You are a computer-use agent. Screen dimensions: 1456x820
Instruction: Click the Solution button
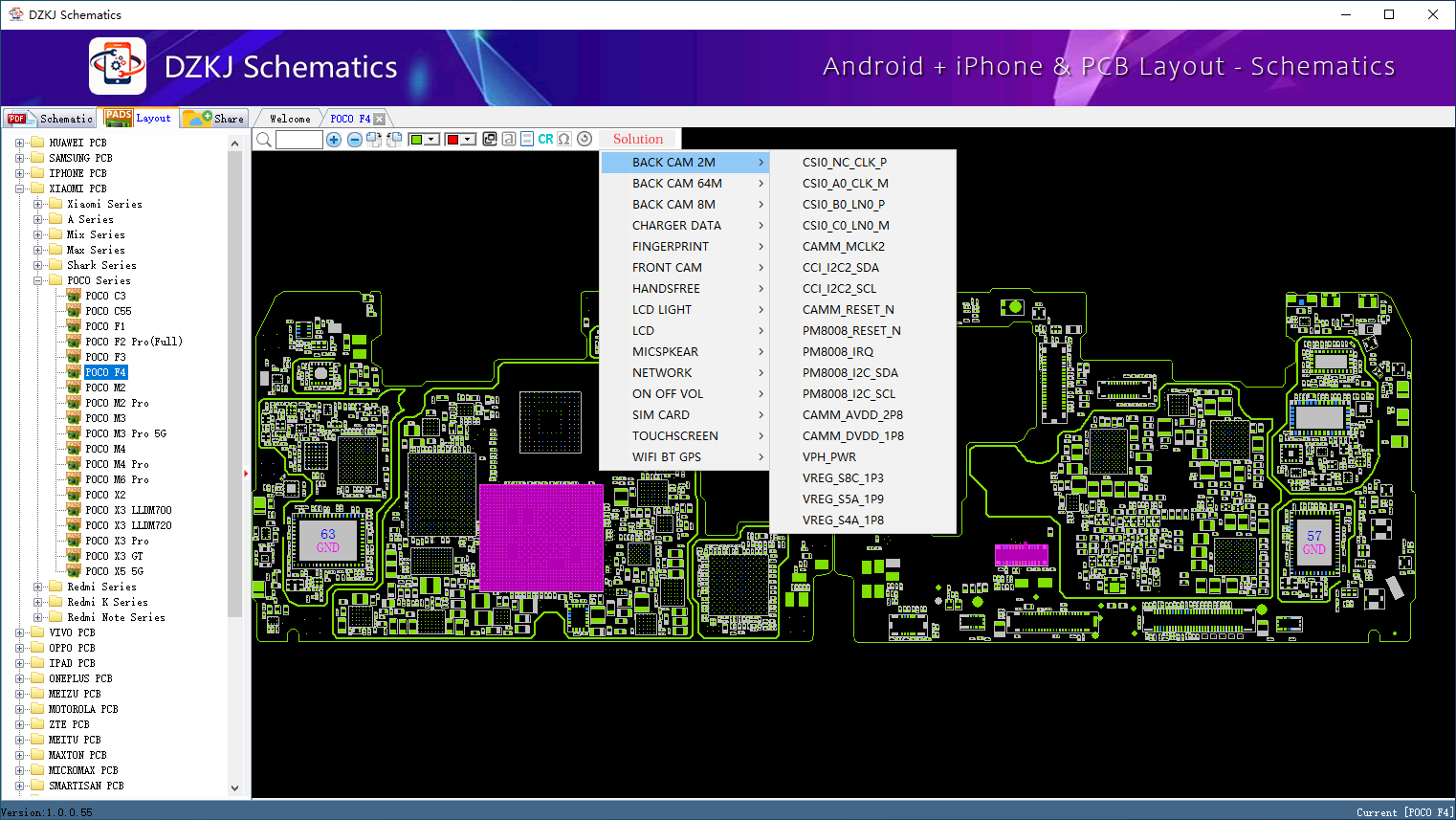(638, 139)
